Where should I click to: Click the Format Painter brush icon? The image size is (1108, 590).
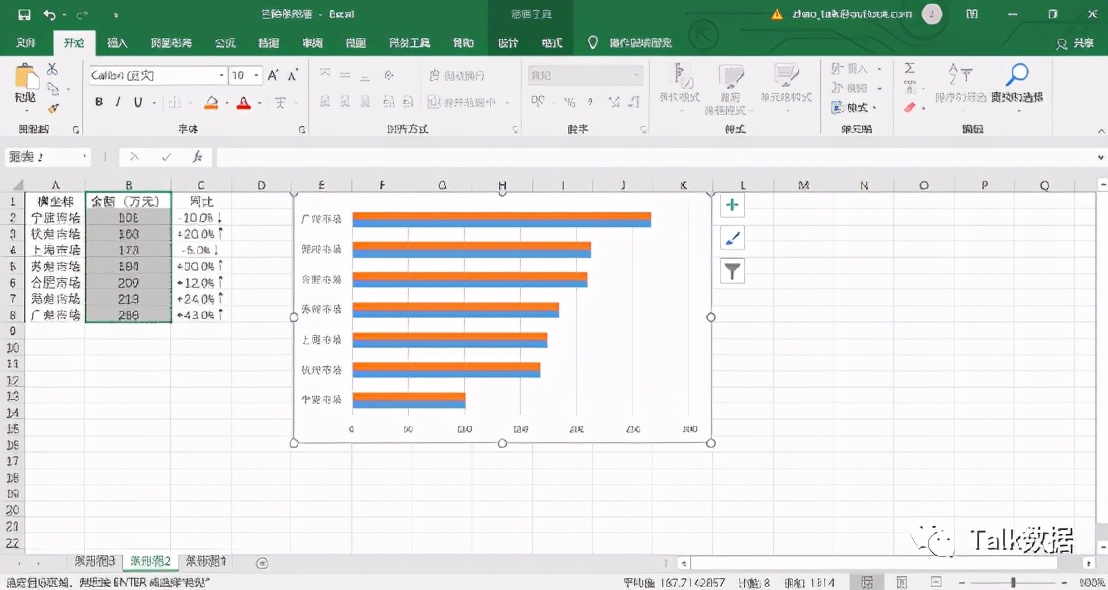[53, 108]
